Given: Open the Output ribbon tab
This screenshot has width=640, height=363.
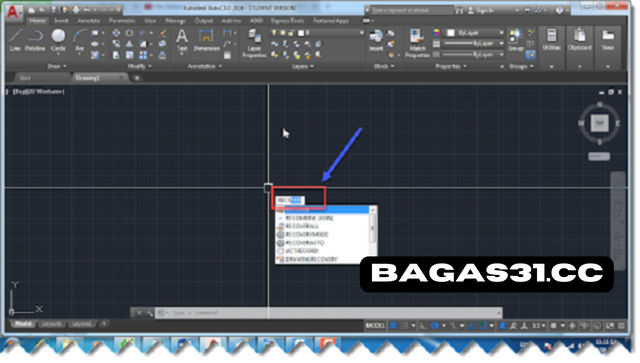Looking at the screenshot, I should point(203,20).
